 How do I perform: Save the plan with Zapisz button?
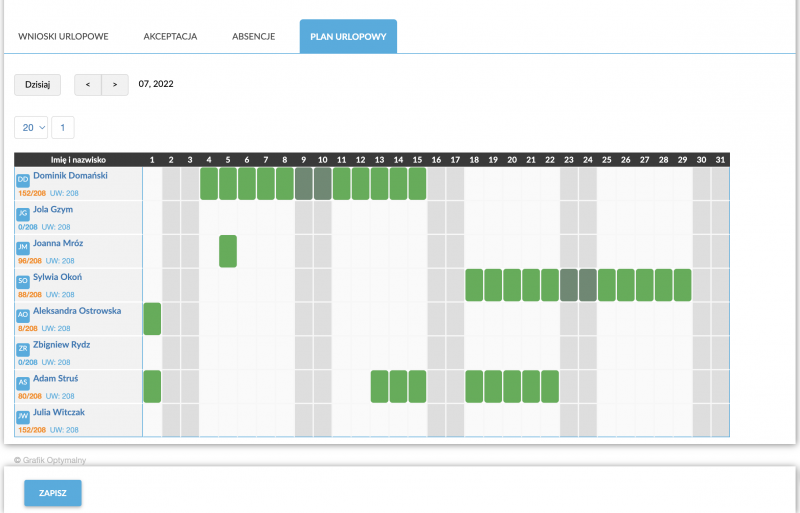pyautogui.click(x=53, y=493)
